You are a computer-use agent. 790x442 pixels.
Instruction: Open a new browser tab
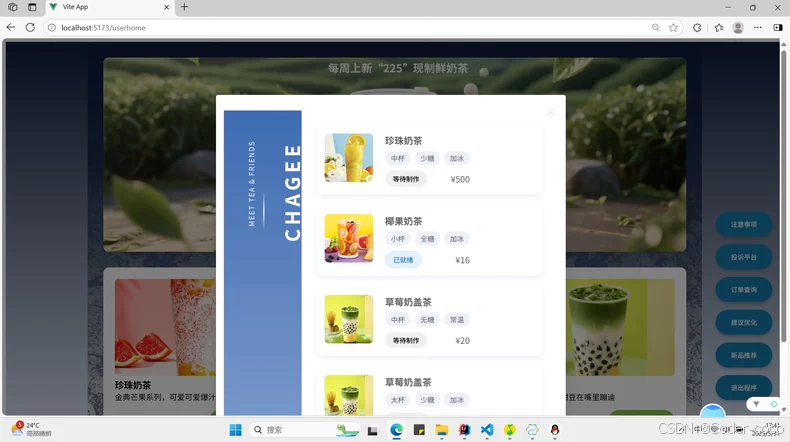(x=184, y=7)
